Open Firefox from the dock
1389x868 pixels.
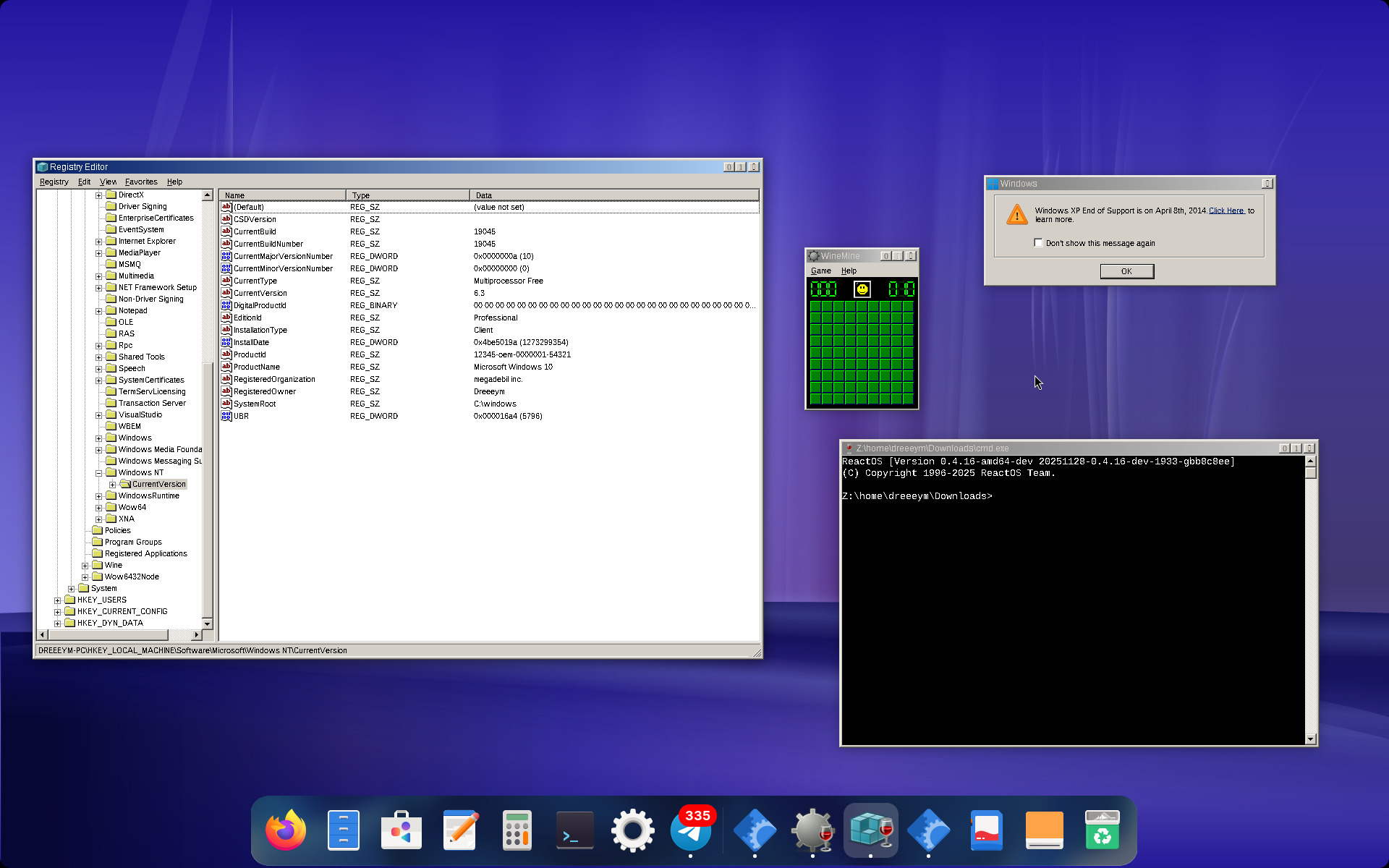coord(286,830)
